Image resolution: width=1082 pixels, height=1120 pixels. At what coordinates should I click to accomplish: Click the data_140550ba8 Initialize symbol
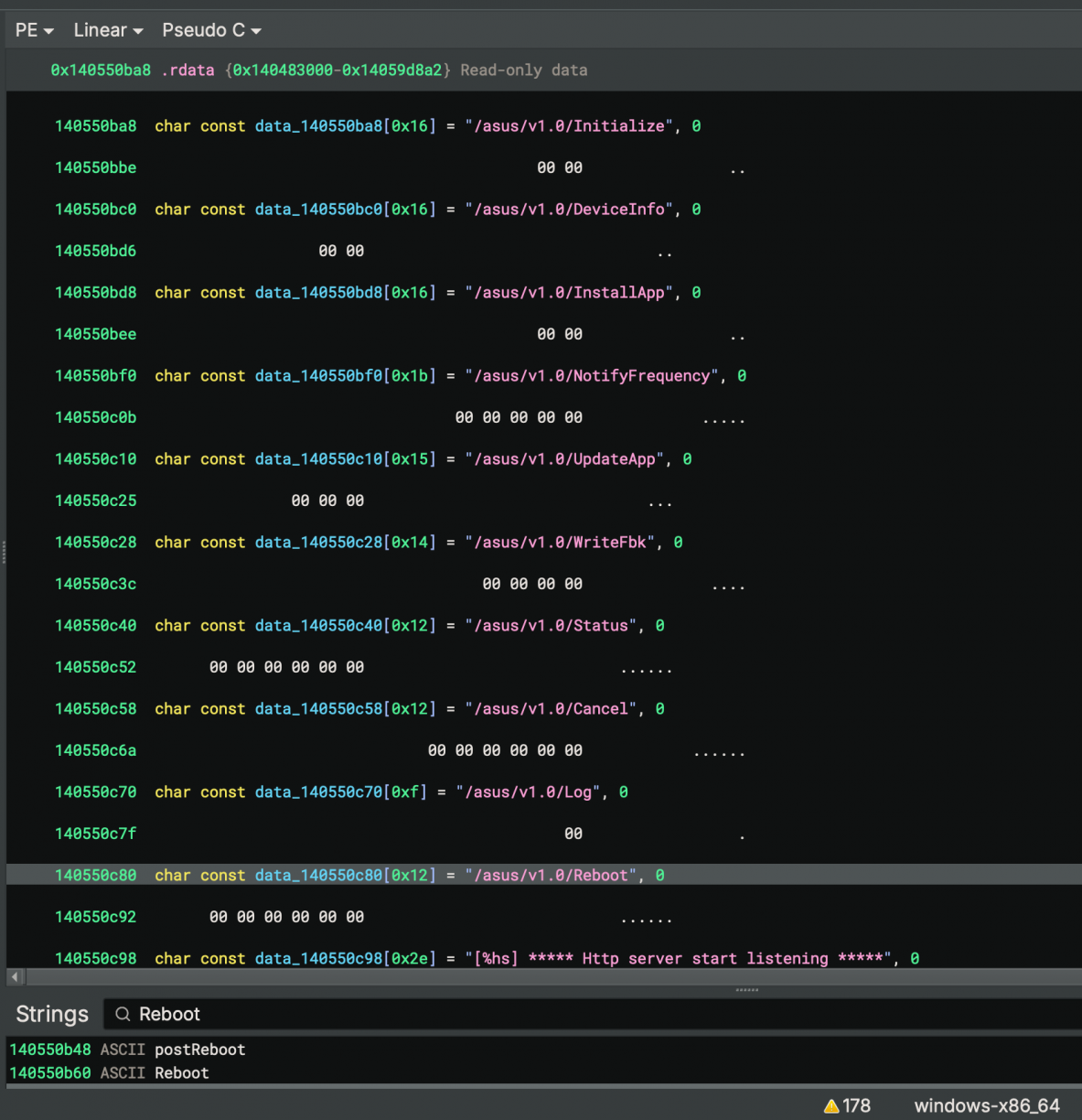(317, 126)
